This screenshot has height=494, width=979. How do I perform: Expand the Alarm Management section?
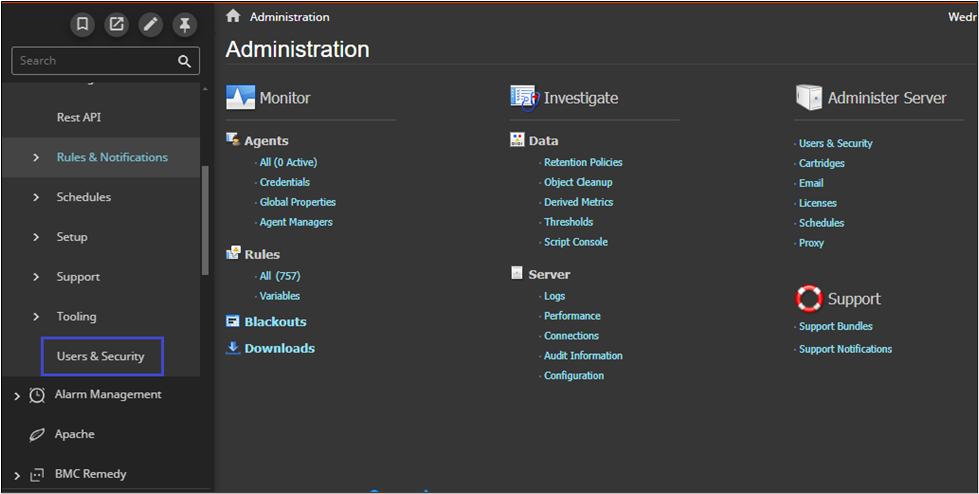[16, 396]
